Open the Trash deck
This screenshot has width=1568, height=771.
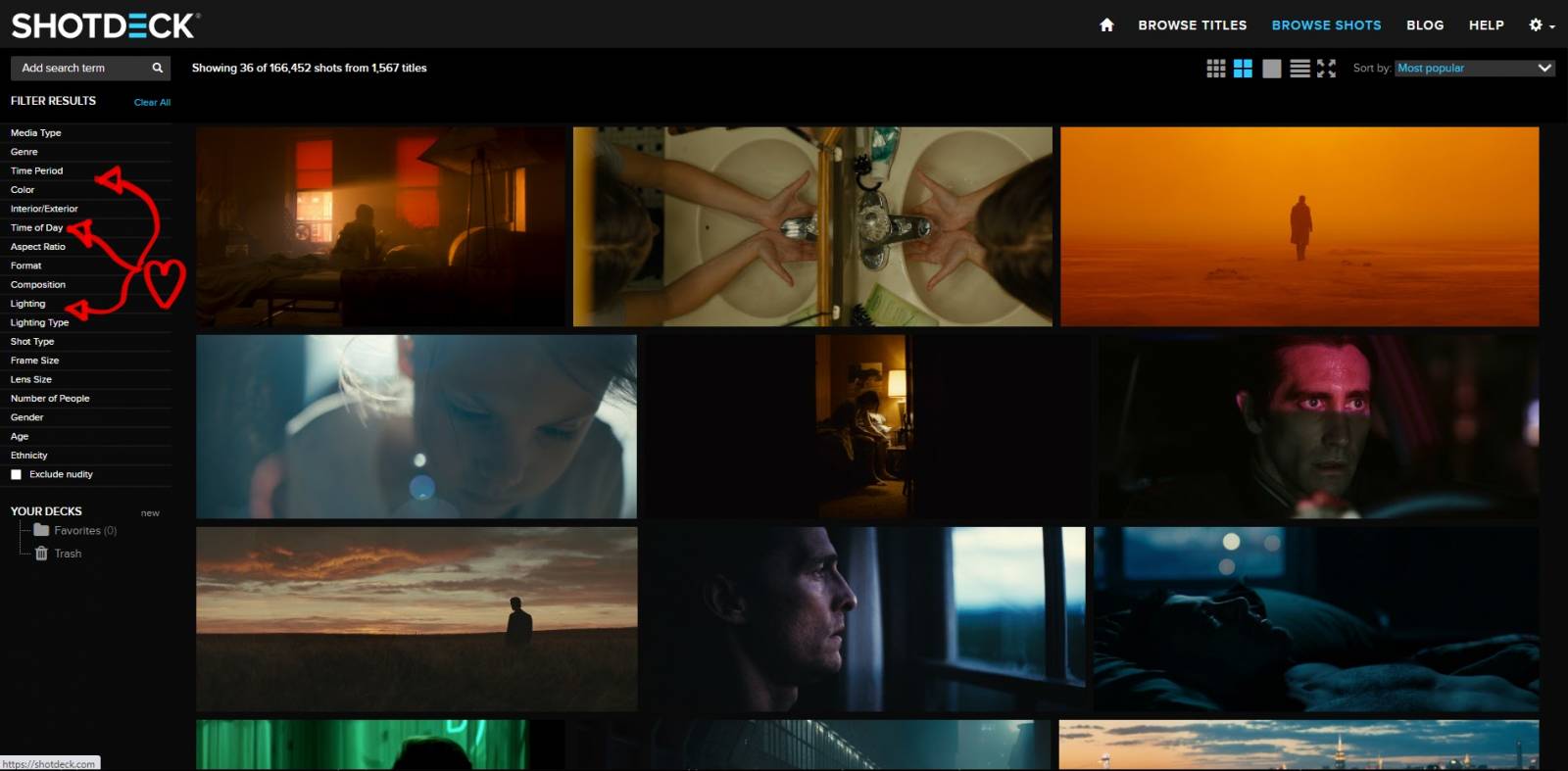(67, 554)
